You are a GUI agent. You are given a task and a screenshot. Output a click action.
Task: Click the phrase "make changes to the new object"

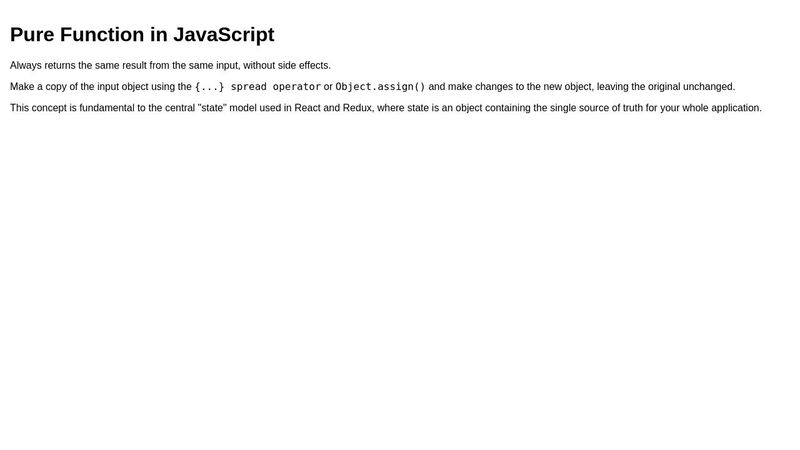519,87
